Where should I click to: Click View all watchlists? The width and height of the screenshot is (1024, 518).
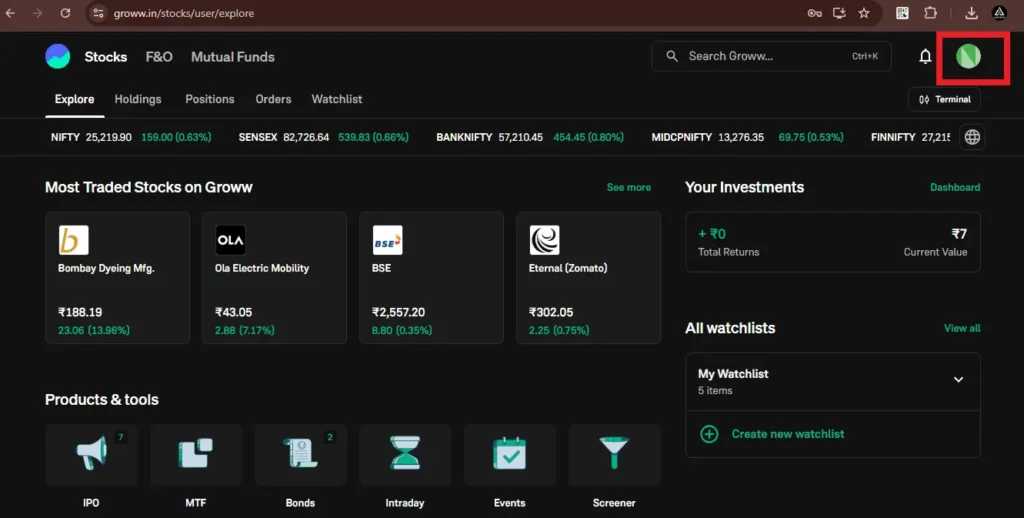click(x=962, y=329)
